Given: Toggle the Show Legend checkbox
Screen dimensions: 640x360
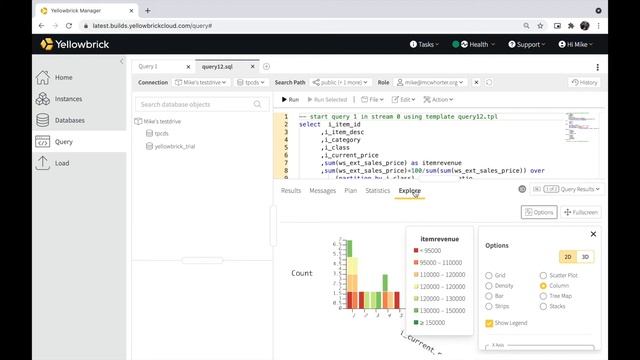Looking at the screenshot, I should [x=489, y=323].
